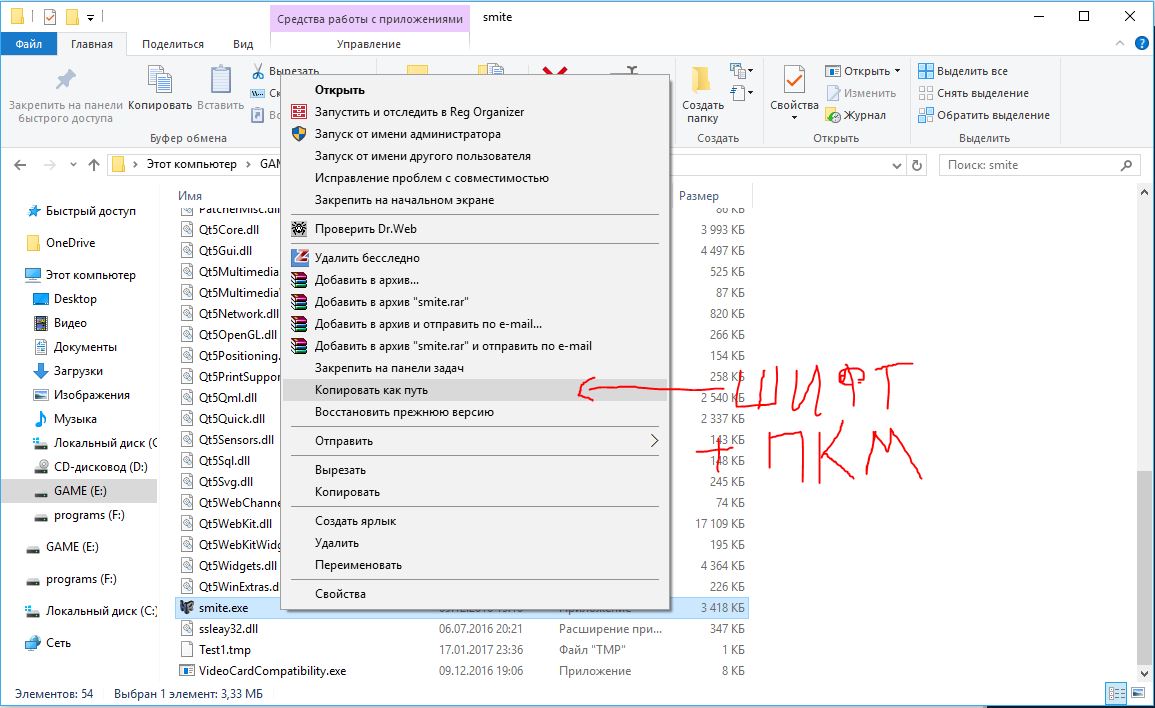Viewport: 1155px width, 708px height.
Task: Click Снять выделение icon
Action: pyautogui.click(x=926, y=93)
